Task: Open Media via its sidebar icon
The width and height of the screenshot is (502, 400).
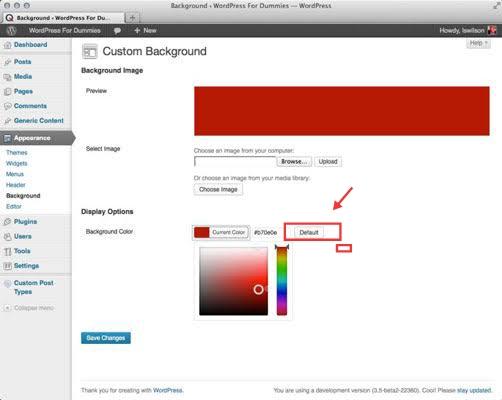Action: pos(7,77)
